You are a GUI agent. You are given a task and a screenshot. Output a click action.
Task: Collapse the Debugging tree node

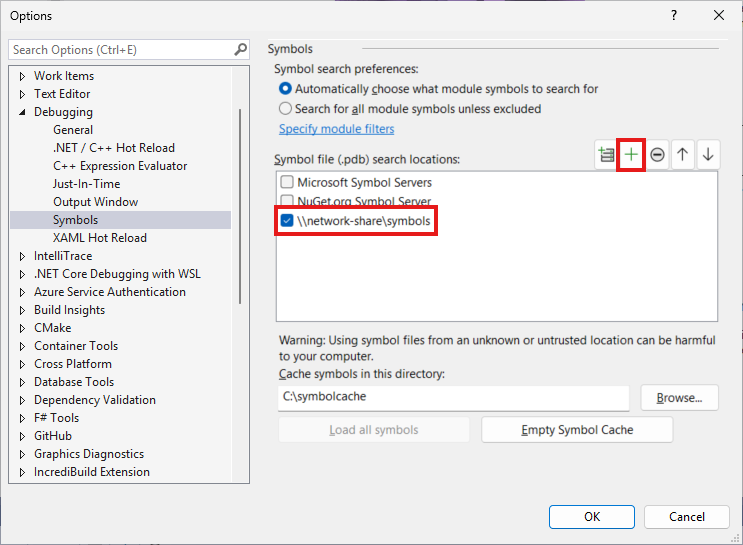tap(22, 112)
